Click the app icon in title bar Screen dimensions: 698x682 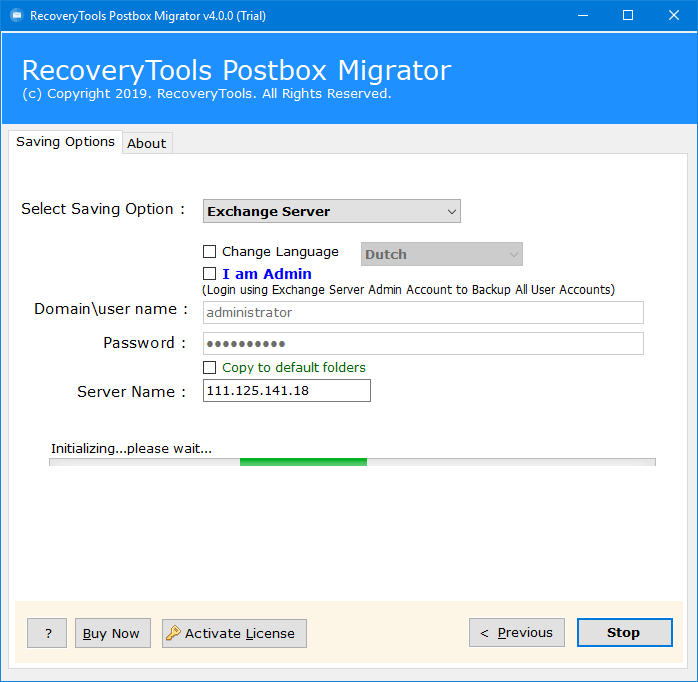click(x=17, y=16)
